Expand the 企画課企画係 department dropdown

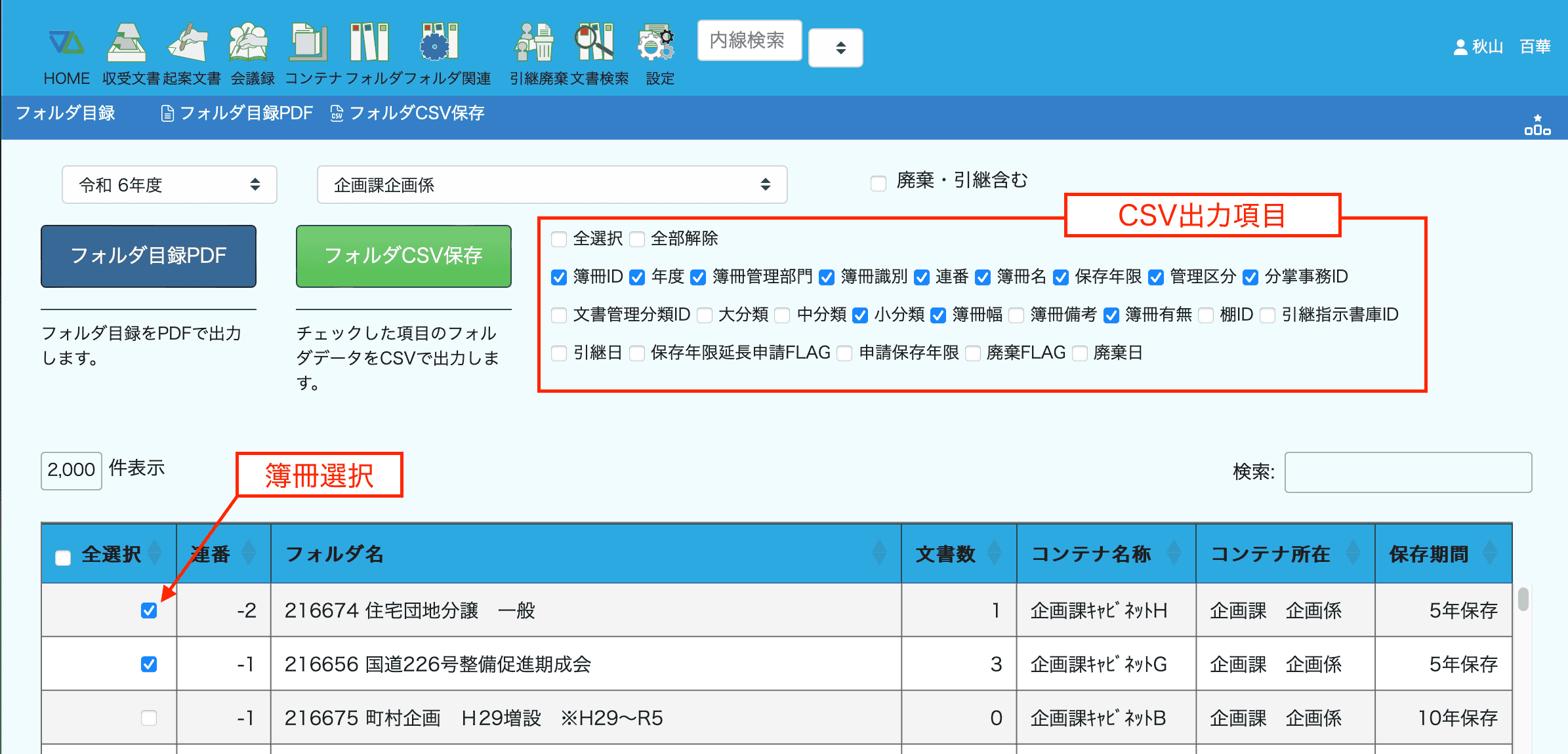551,185
